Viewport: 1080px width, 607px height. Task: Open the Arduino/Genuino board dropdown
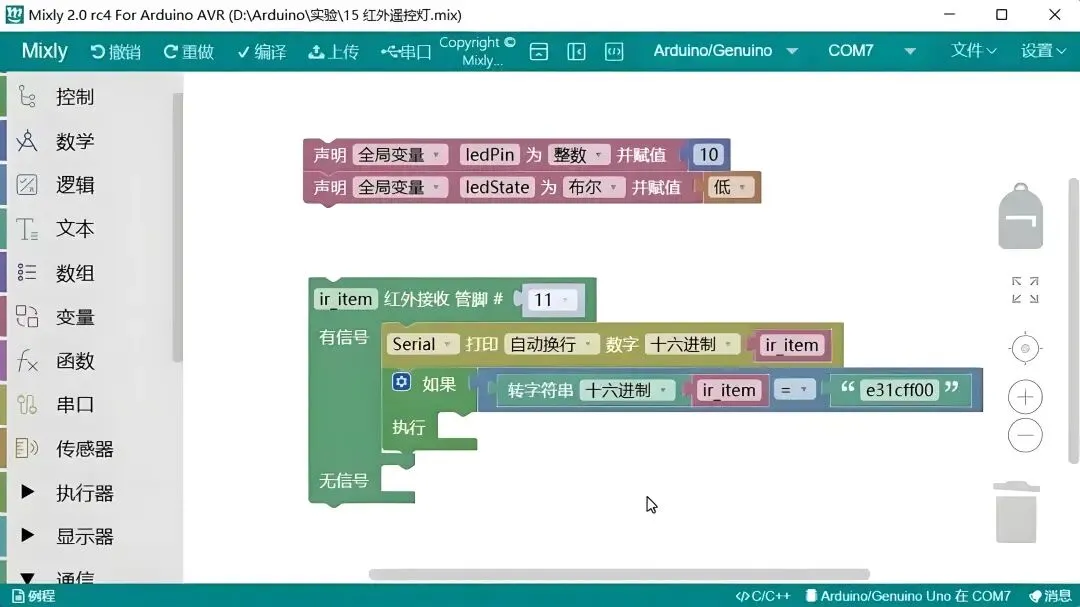pos(726,51)
